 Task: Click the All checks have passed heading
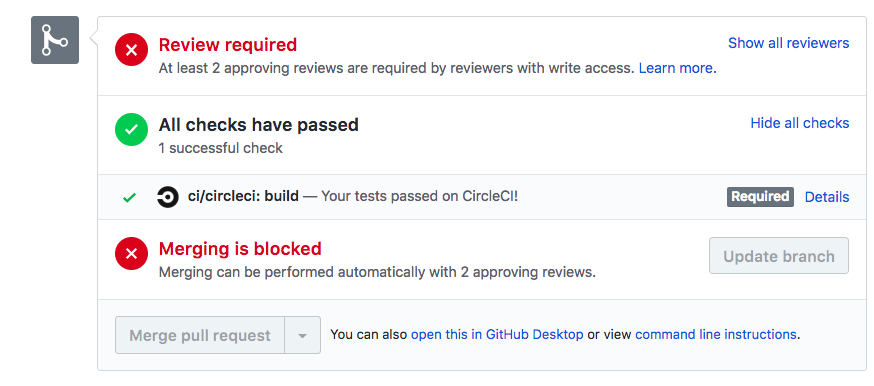click(259, 125)
